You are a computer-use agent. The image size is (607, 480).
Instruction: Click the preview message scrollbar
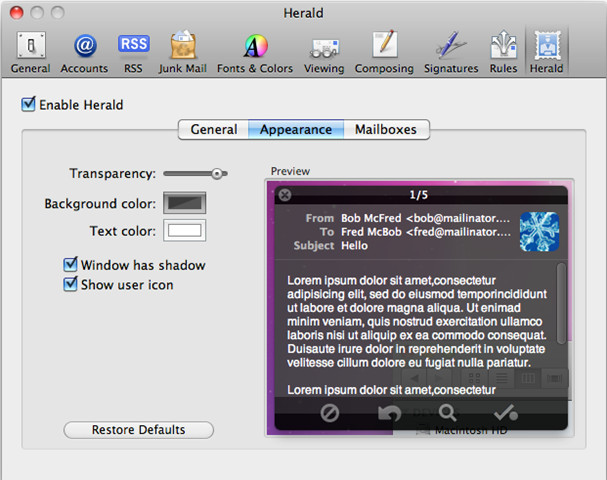[561, 303]
